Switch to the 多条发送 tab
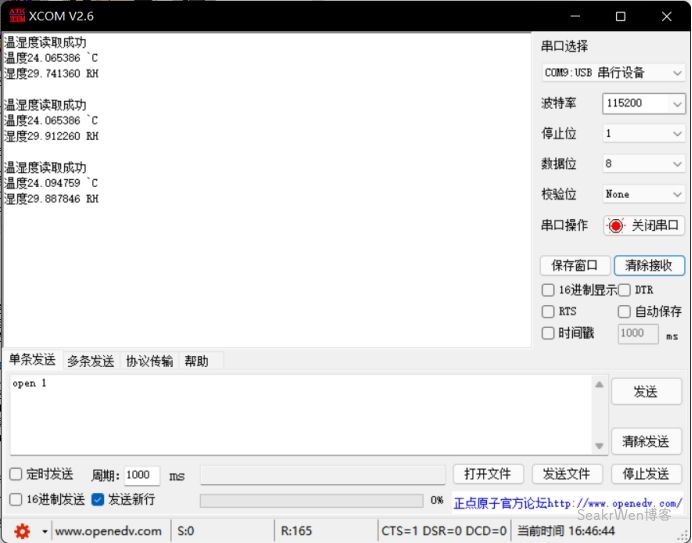The image size is (692, 543). pyautogui.click(x=91, y=361)
